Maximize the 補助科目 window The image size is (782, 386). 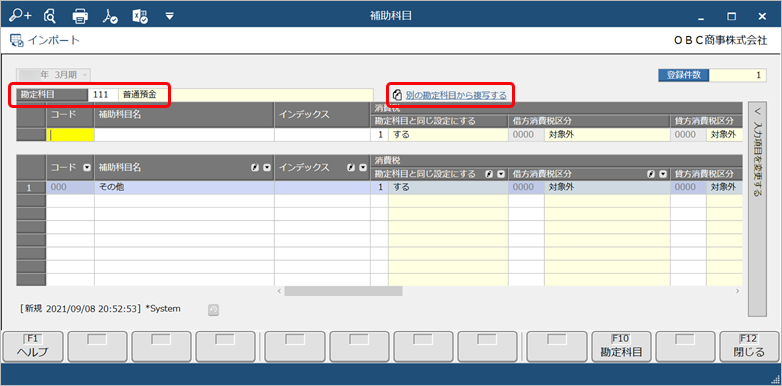(x=732, y=16)
